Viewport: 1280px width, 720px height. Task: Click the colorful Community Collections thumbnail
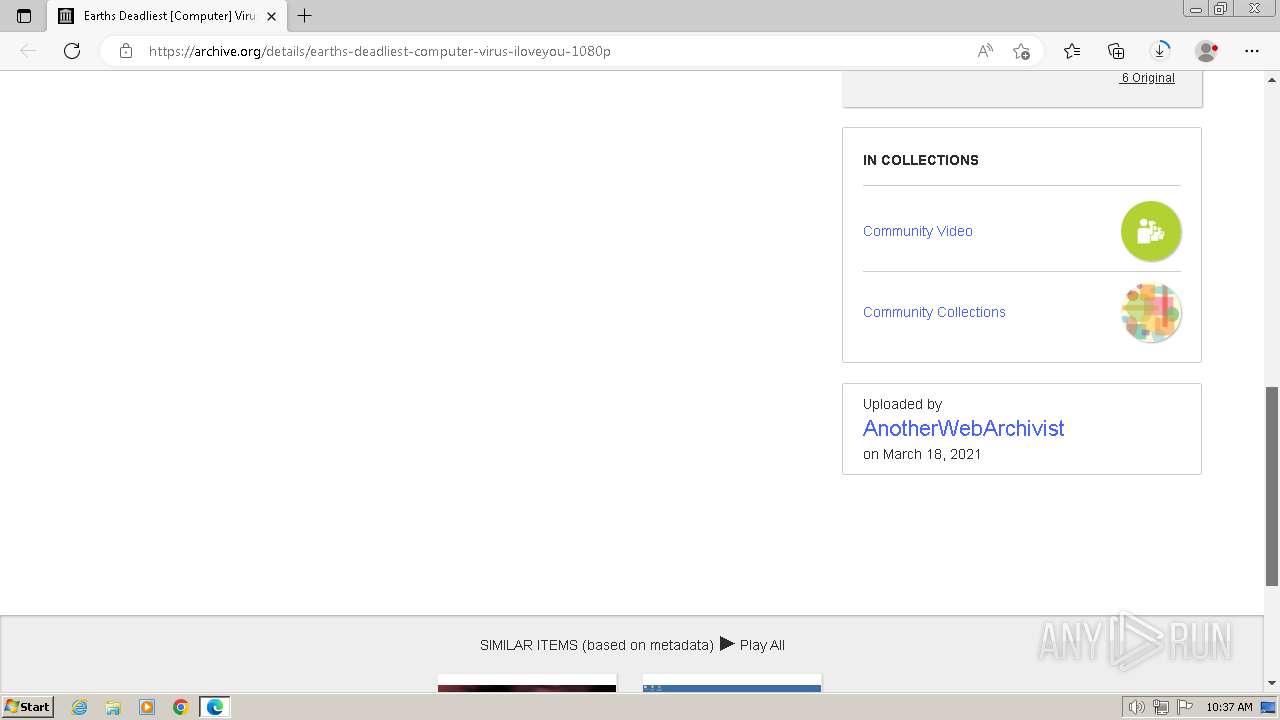click(x=1151, y=312)
